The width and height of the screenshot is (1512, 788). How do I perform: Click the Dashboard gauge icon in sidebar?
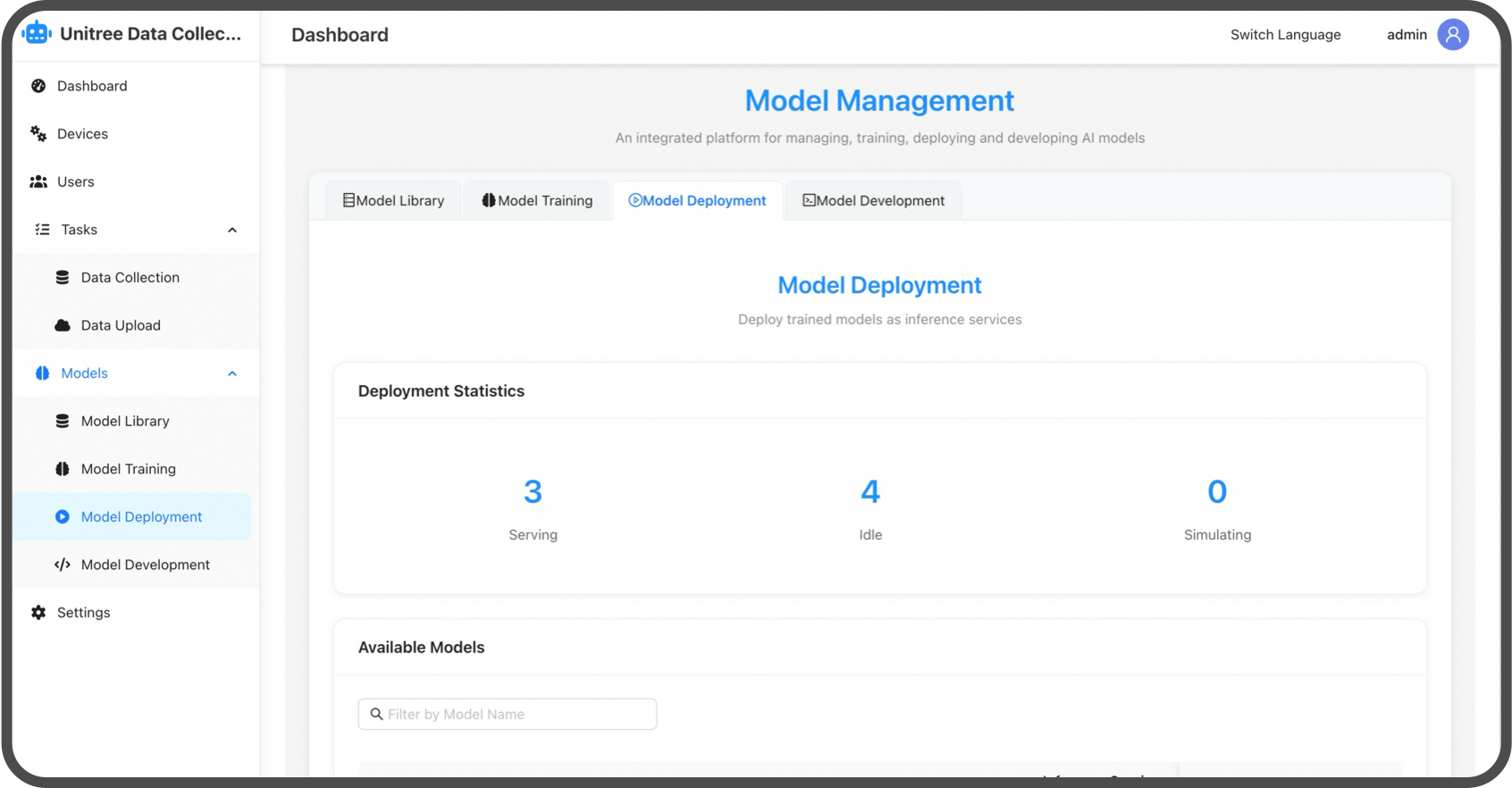(38, 86)
